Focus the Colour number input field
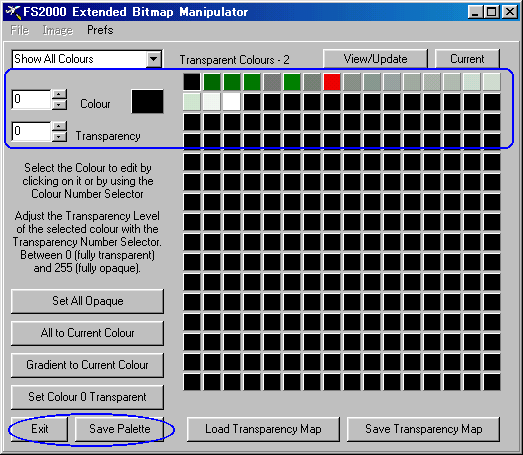 point(31,99)
